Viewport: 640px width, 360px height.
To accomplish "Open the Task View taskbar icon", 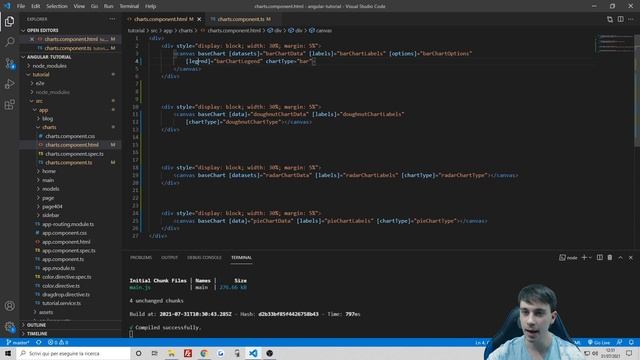I will pos(155,353).
